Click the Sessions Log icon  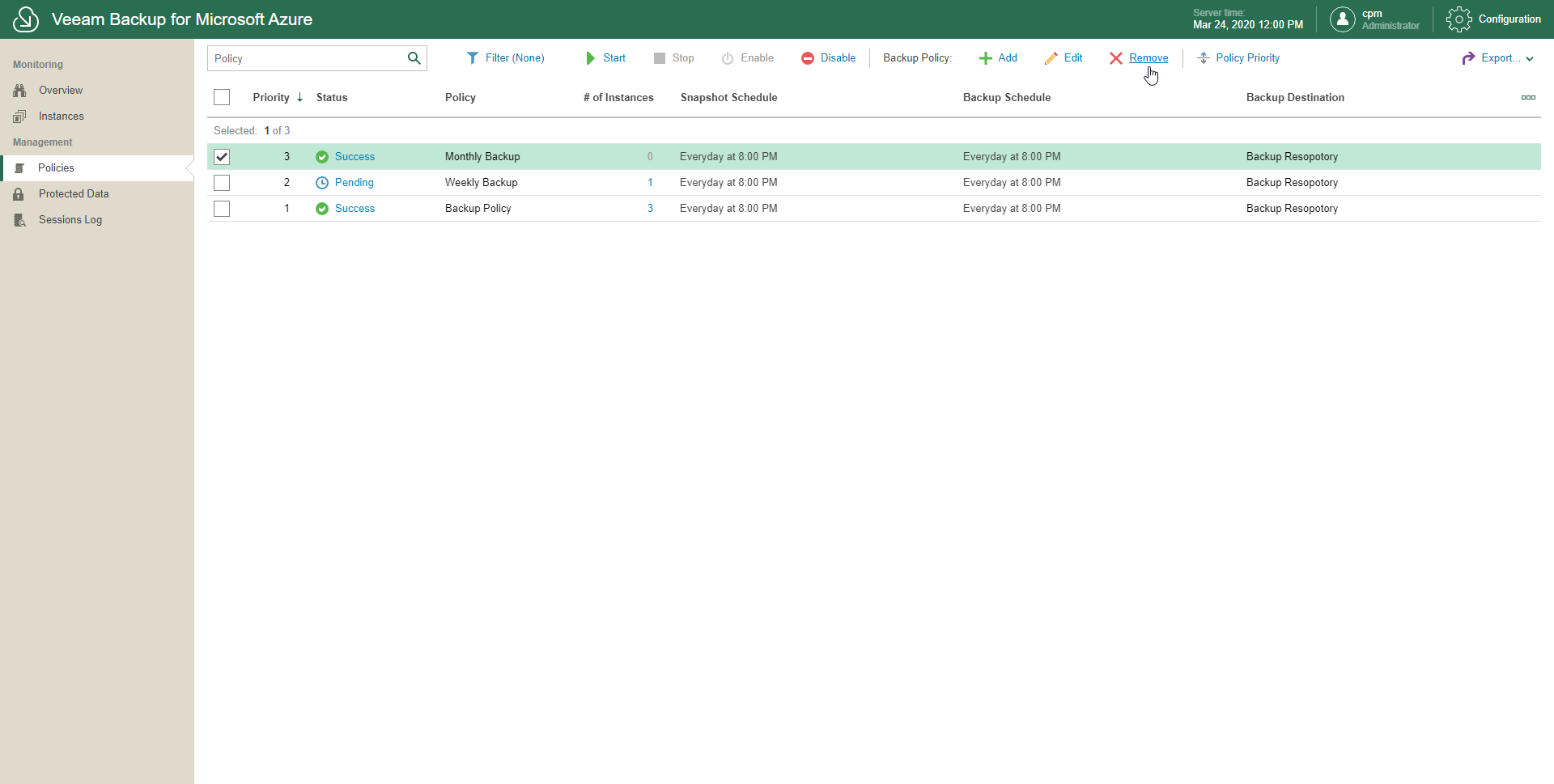(19, 220)
